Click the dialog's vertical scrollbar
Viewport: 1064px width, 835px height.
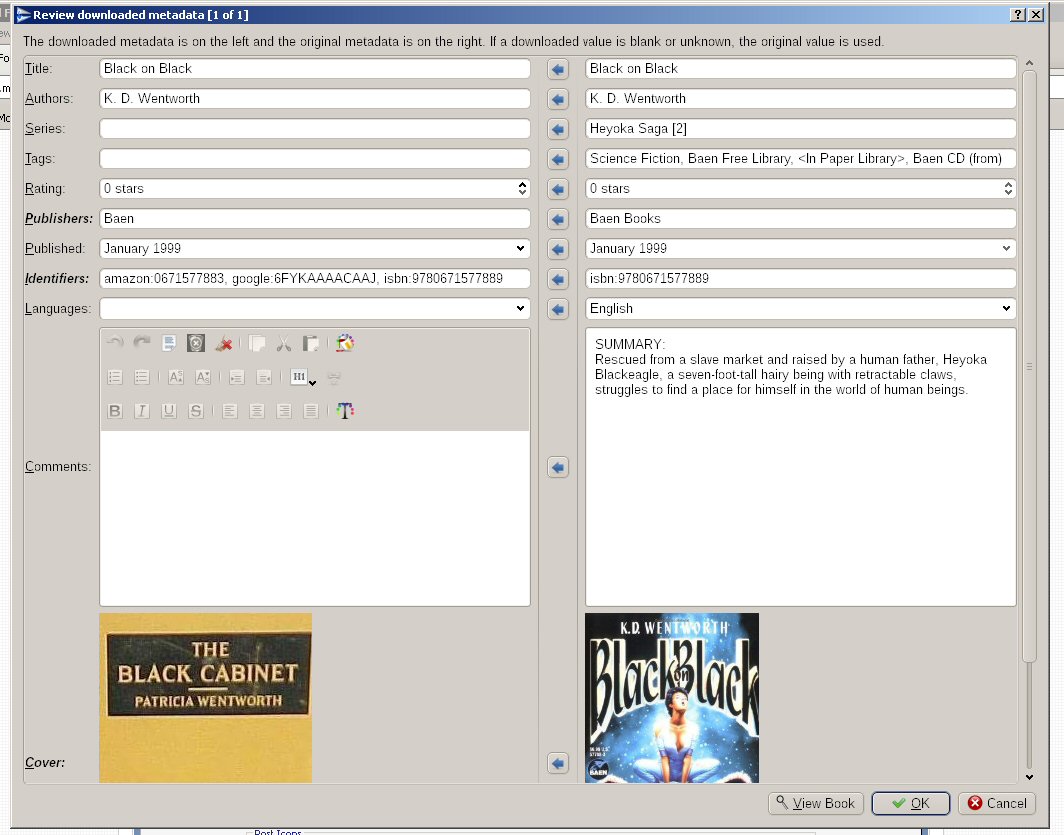pyautogui.click(x=1029, y=366)
